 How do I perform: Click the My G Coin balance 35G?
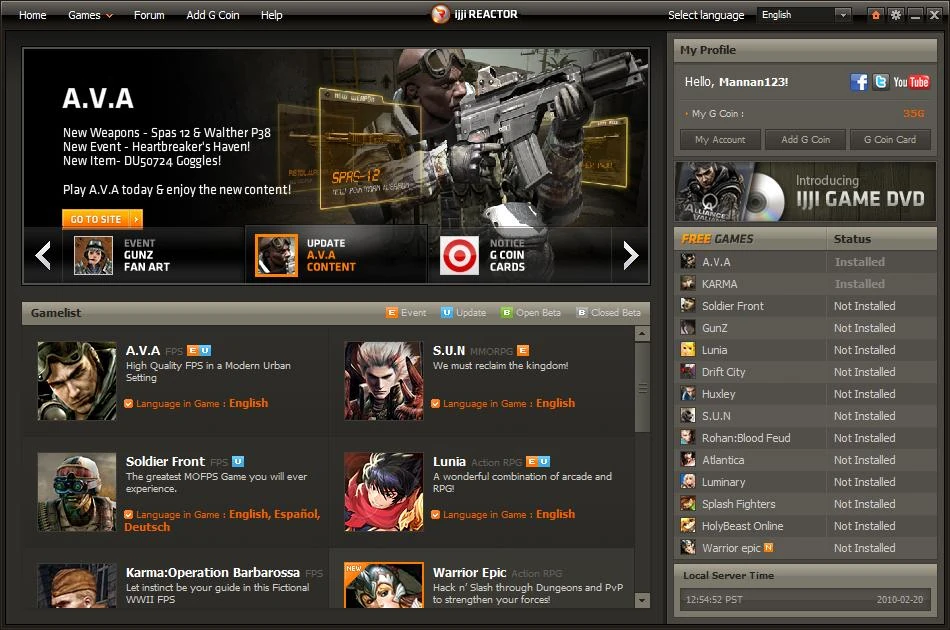point(914,113)
